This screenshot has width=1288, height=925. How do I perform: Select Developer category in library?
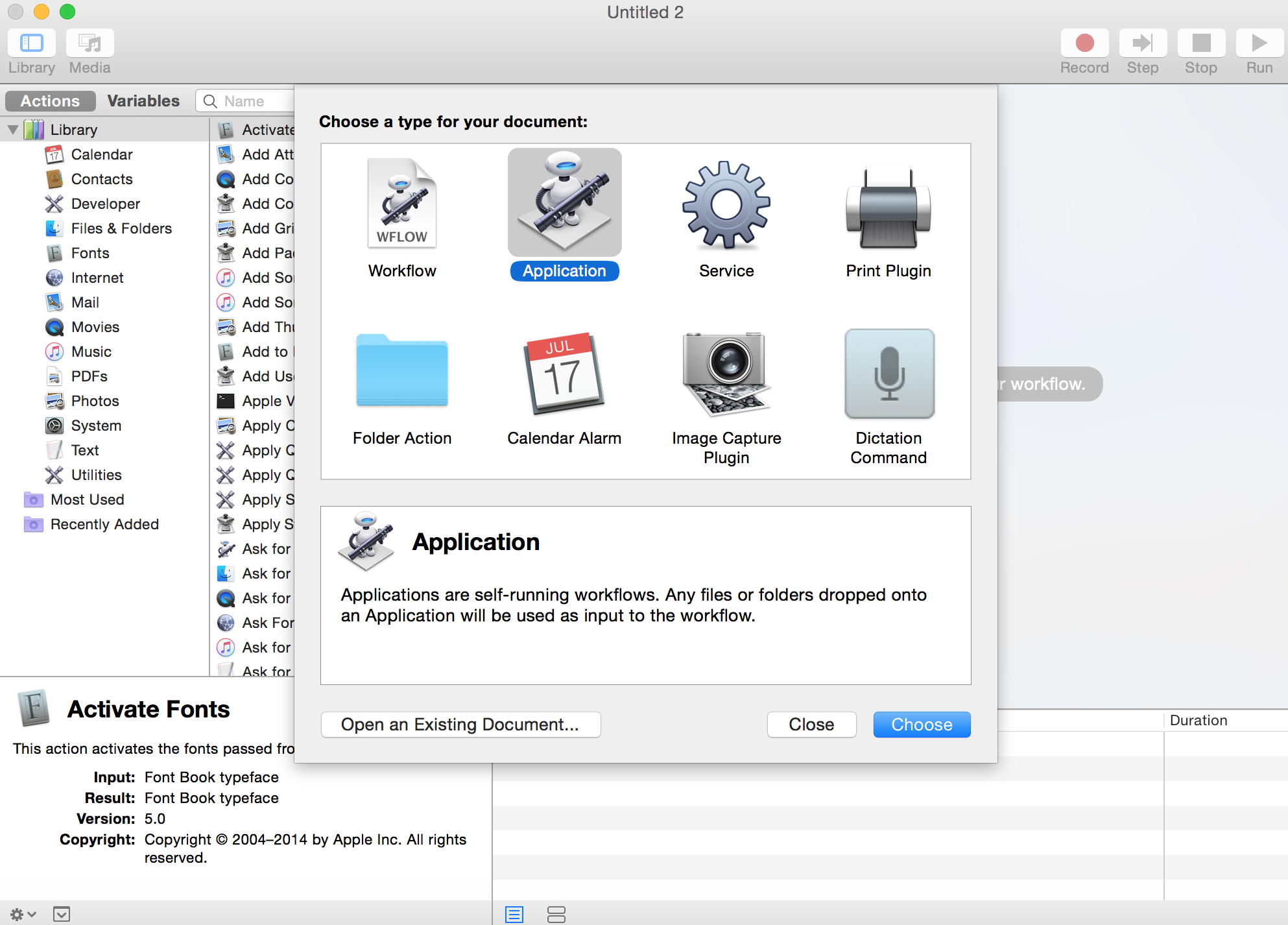pyautogui.click(x=104, y=204)
